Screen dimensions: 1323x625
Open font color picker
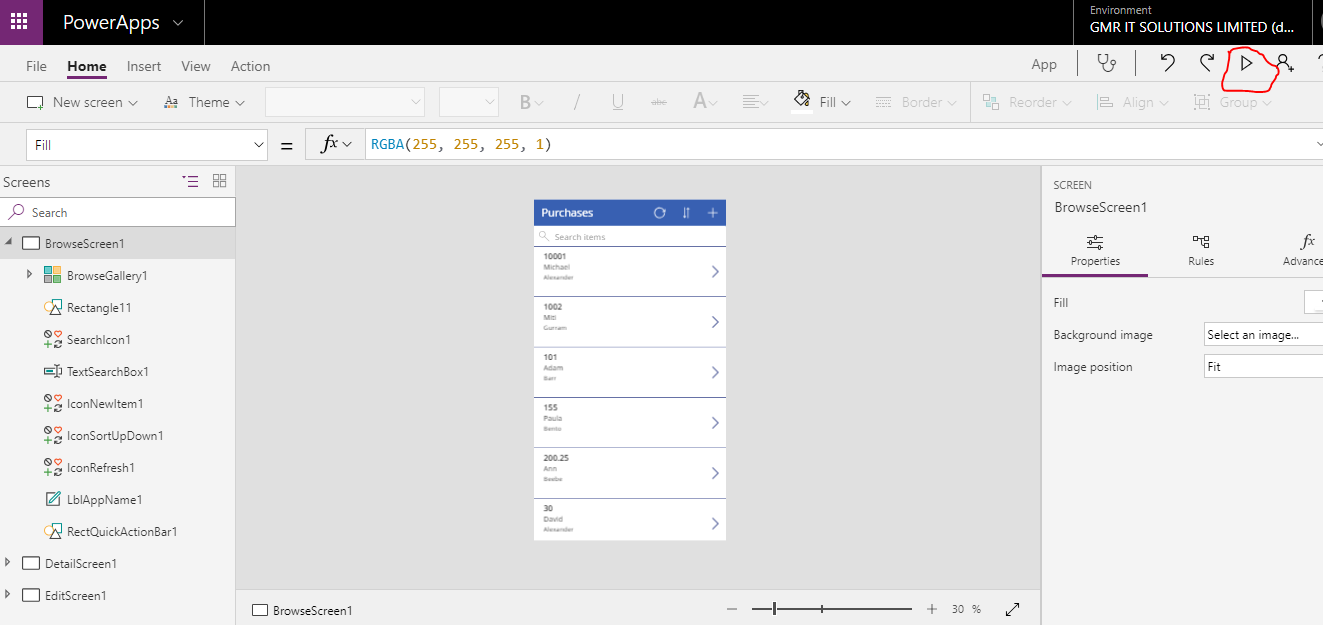pyautogui.click(x=705, y=102)
